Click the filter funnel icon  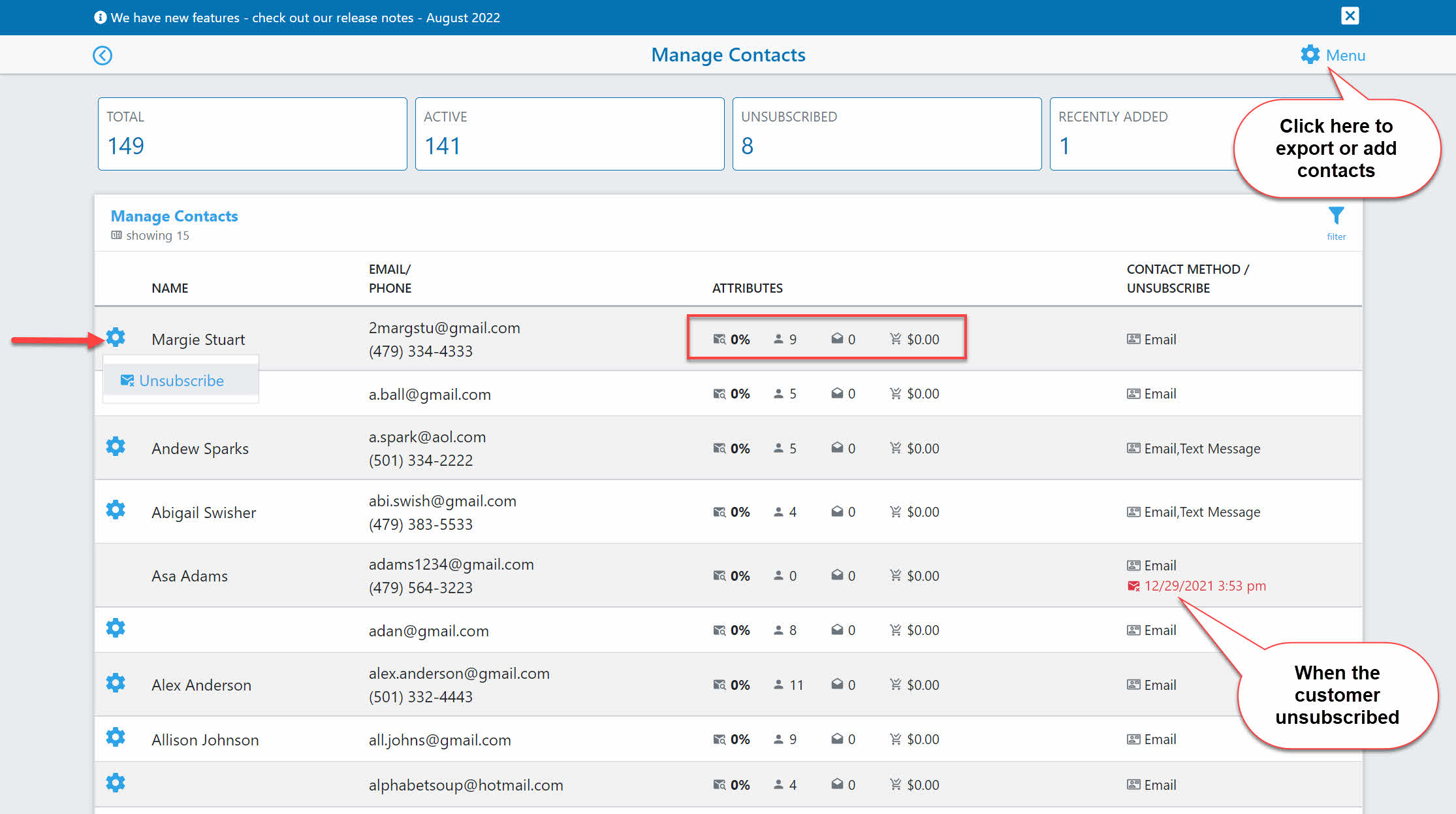tap(1336, 216)
